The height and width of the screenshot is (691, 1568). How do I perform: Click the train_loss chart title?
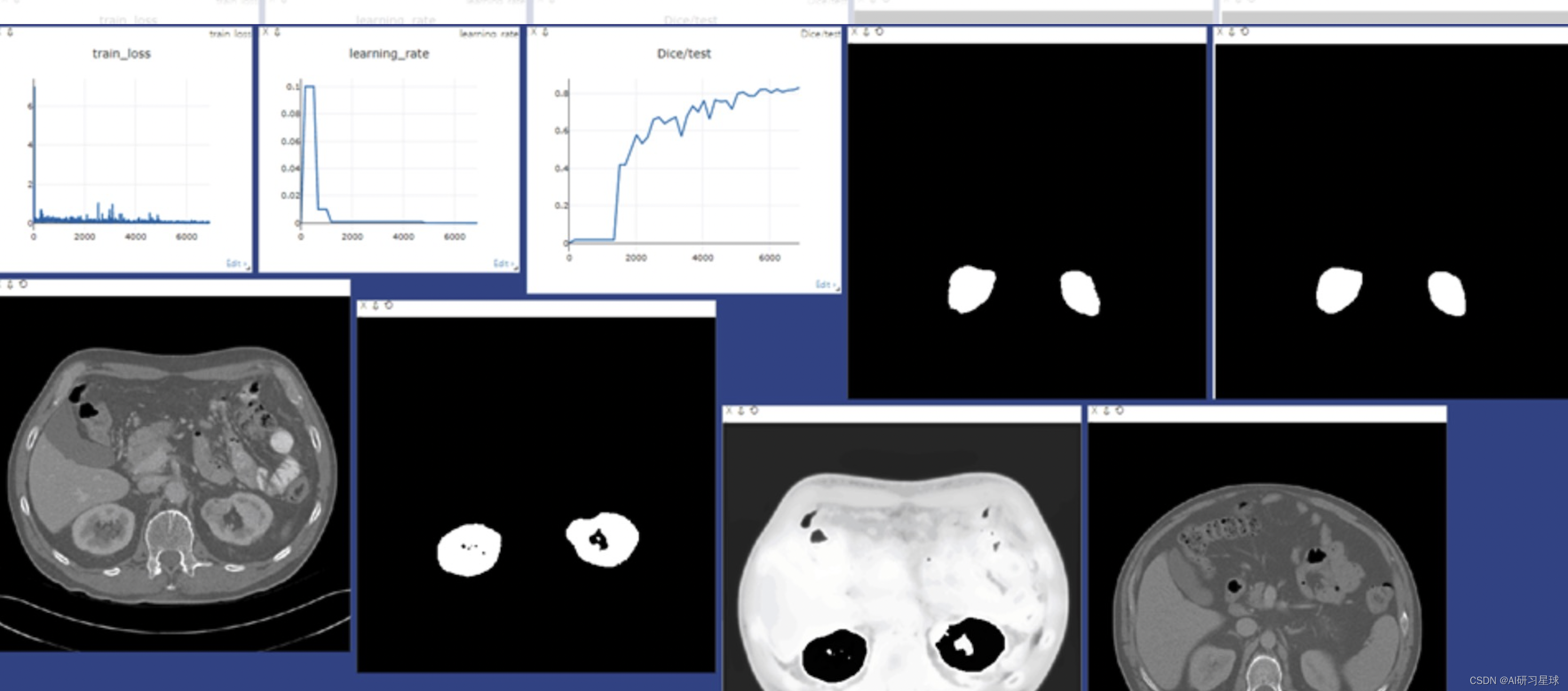[x=122, y=53]
